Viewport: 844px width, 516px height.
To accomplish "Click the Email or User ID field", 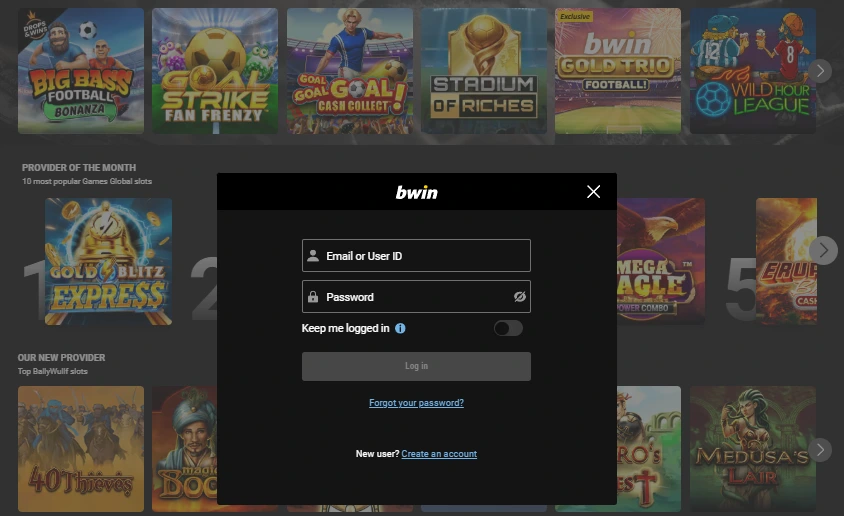I will pos(416,256).
